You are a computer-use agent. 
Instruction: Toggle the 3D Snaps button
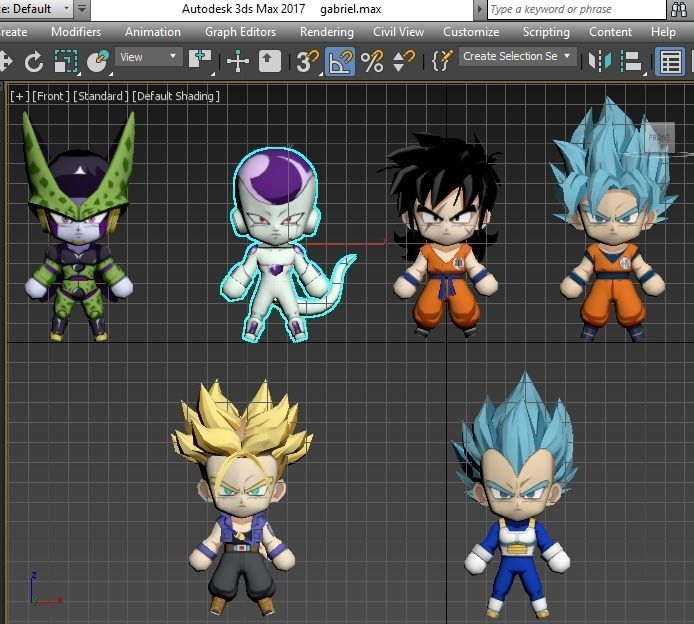pos(307,61)
